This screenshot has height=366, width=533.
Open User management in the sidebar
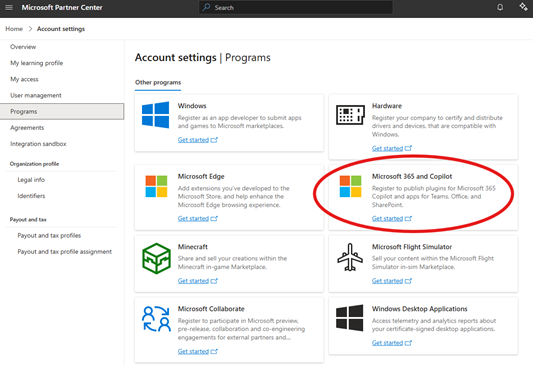coord(36,95)
